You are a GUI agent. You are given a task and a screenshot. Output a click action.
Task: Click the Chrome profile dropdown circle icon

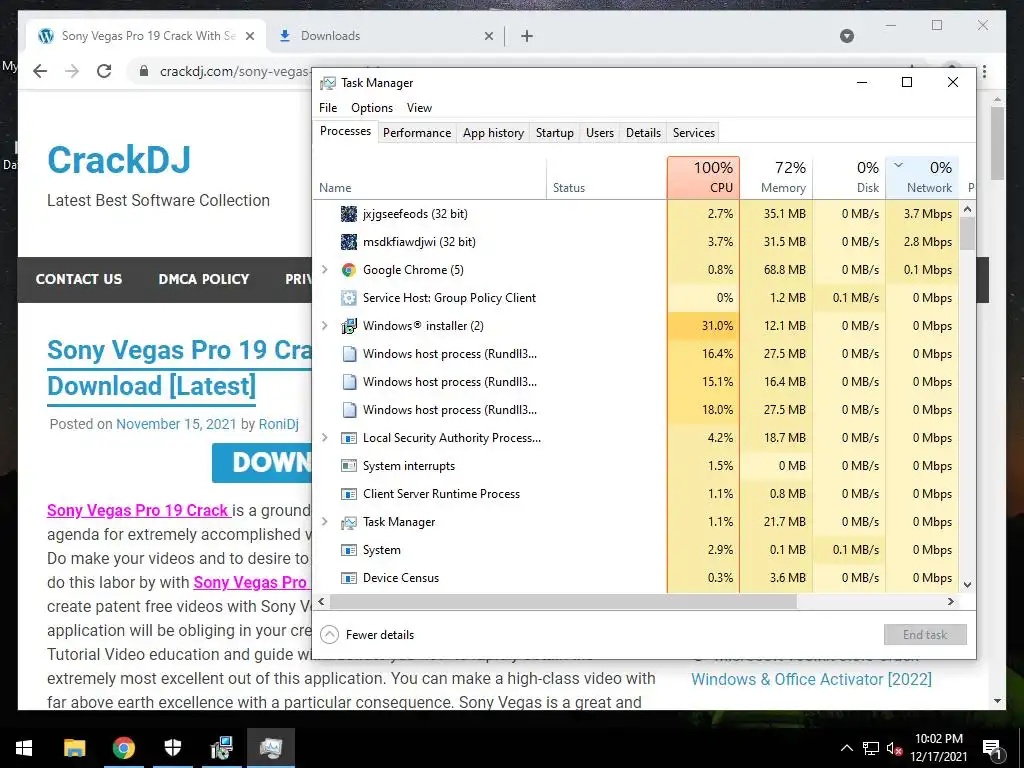tap(847, 36)
